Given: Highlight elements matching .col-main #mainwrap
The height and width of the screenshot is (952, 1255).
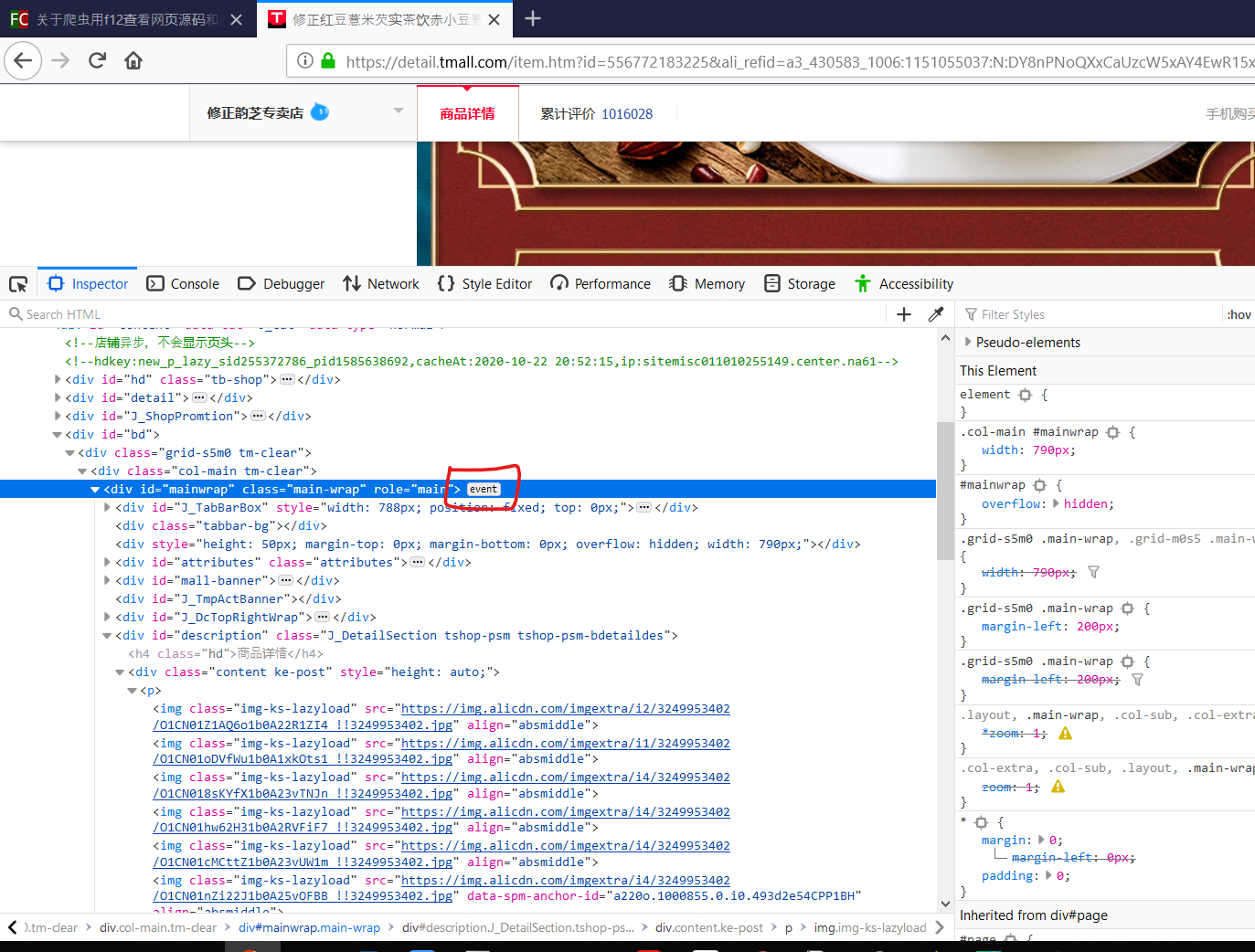Looking at the screenshot, I should click(x=1112, y=432).
